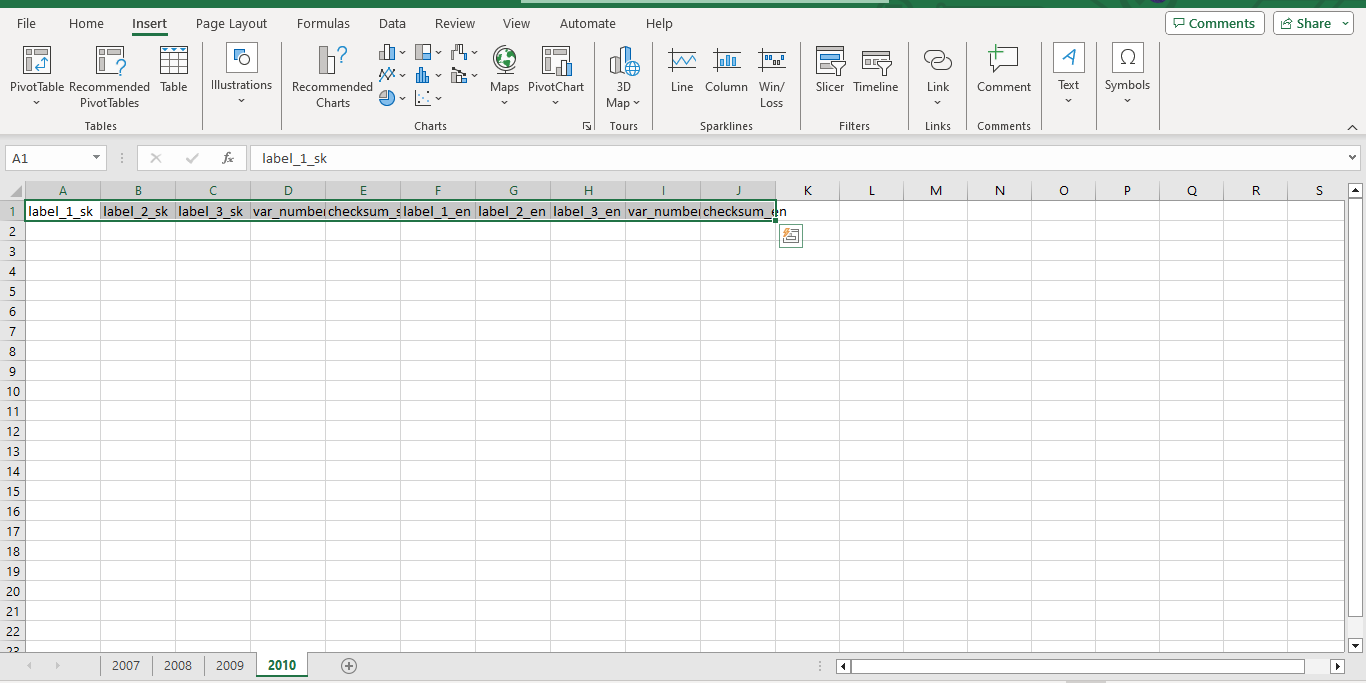Insert a Line sparkline
This screenshot has height=683, width=1366.
(x=682, y=62)
